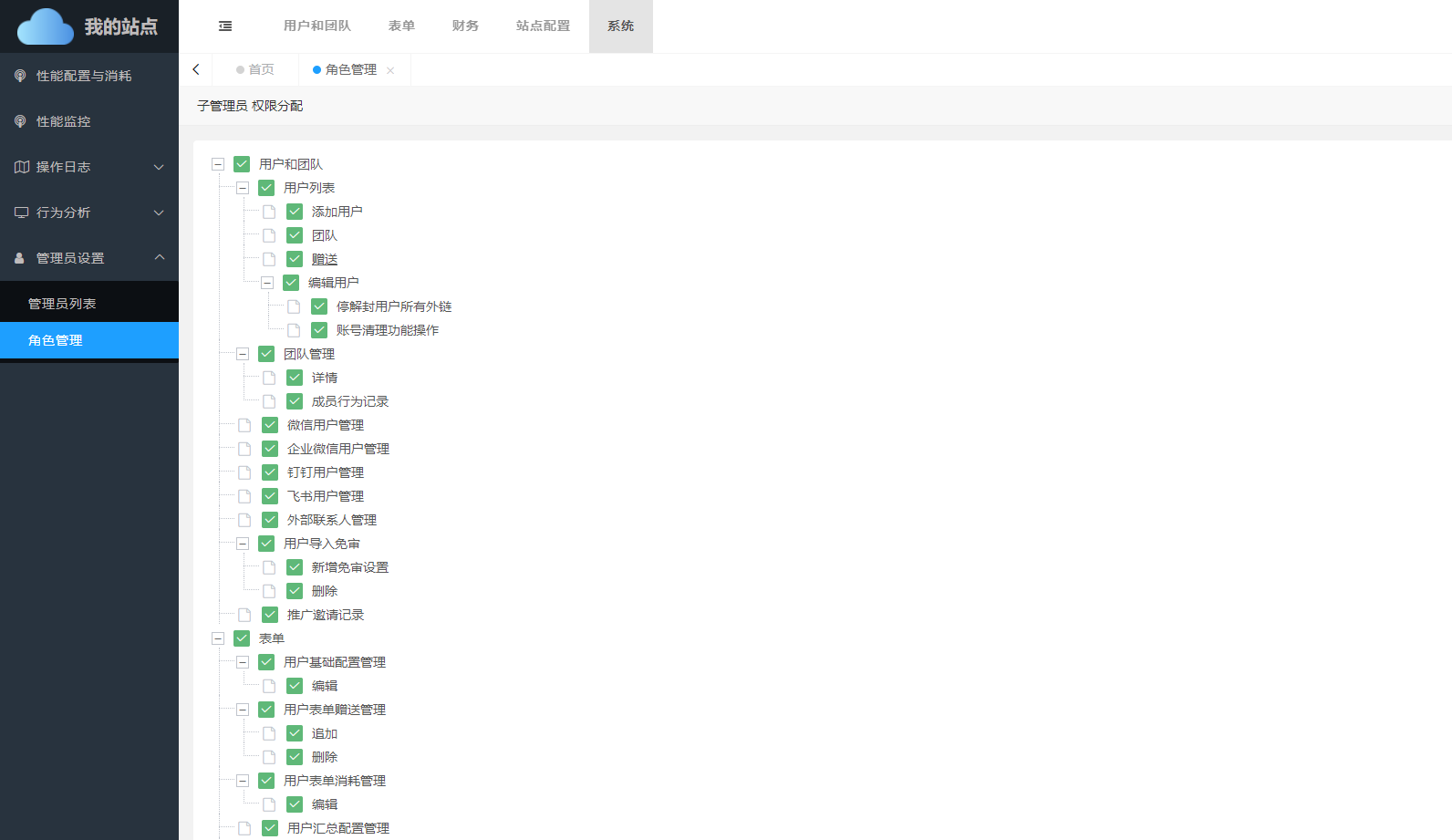
Task: Open 管理员列表 in the sidebar
Action: click(62, 304)
